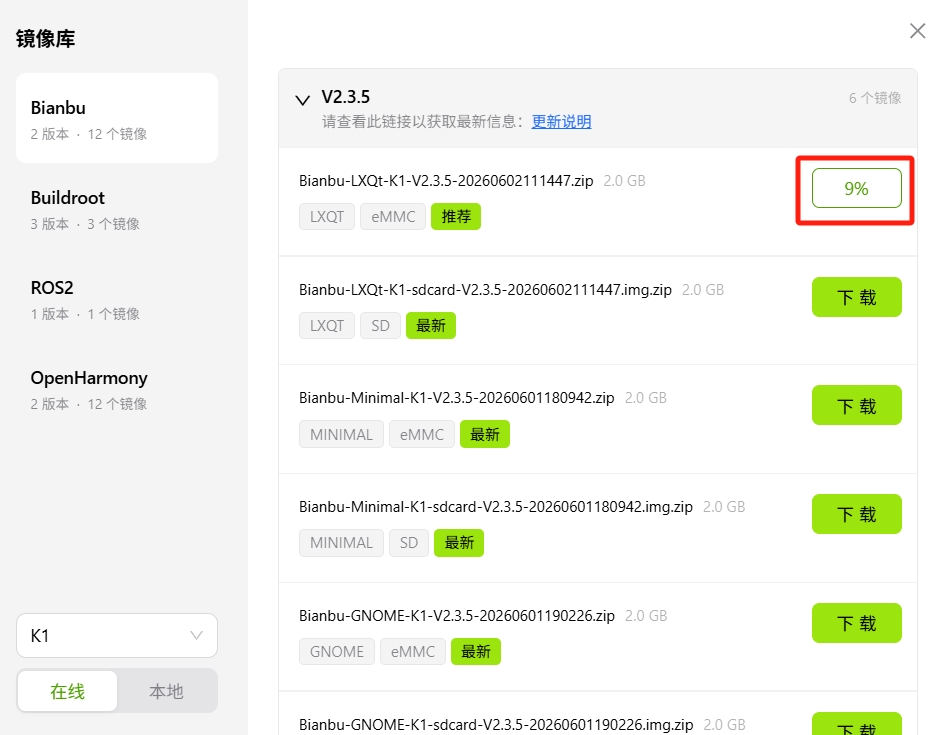Click SD tag on Minimal sdcard row
This screenshot has width=951, height=735.
pyautogui.click(x=409, y=543)
